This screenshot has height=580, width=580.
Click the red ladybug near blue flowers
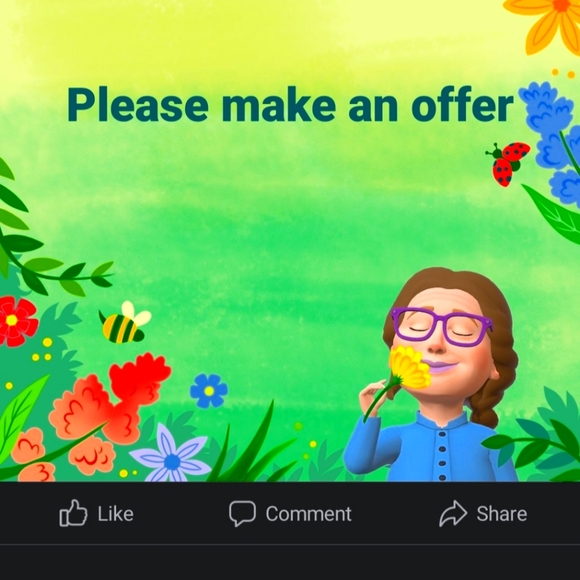pyautogui.click(x=508, y=163)
